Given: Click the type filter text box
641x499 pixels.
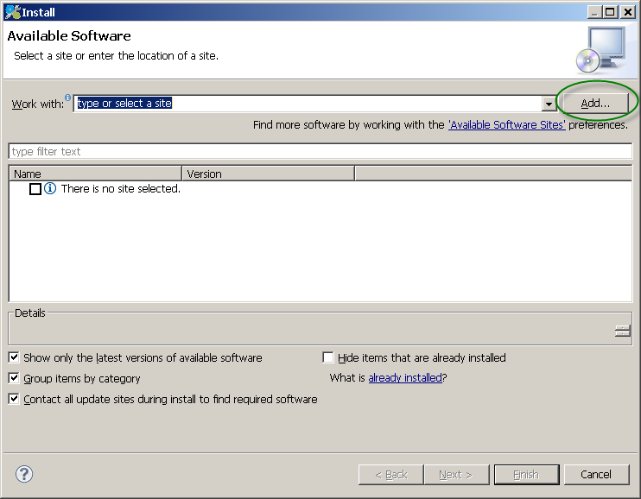Looking at the screenshot, I should [320, 151].
